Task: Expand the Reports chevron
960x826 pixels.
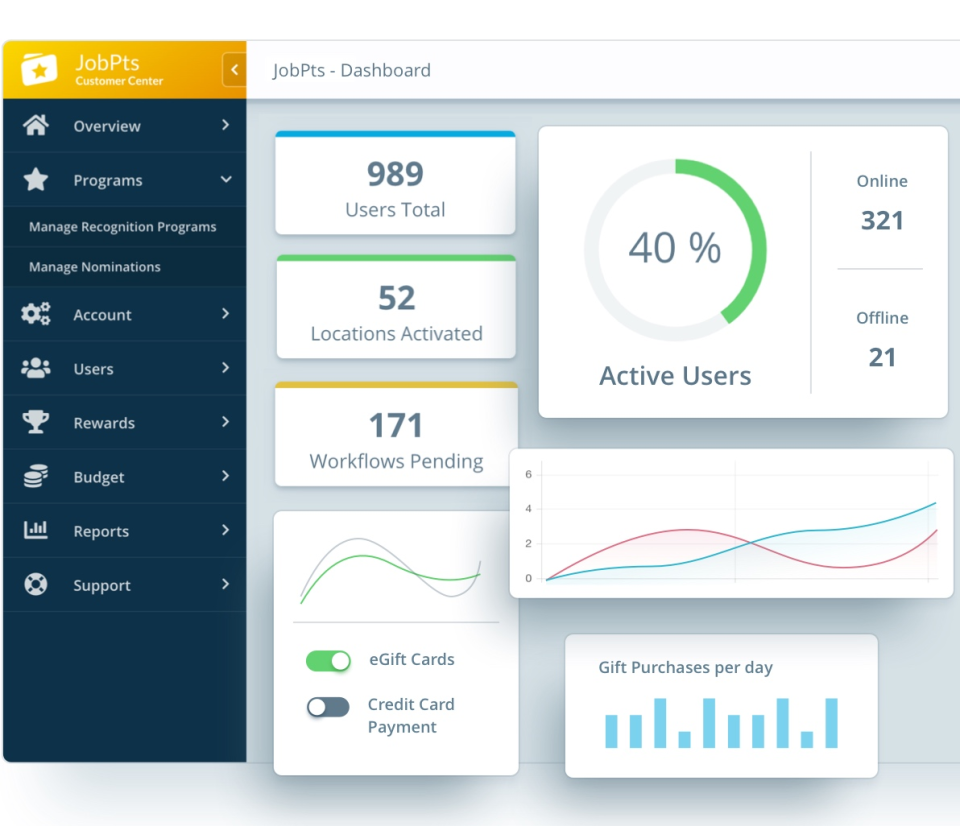Action: point(226,530)
